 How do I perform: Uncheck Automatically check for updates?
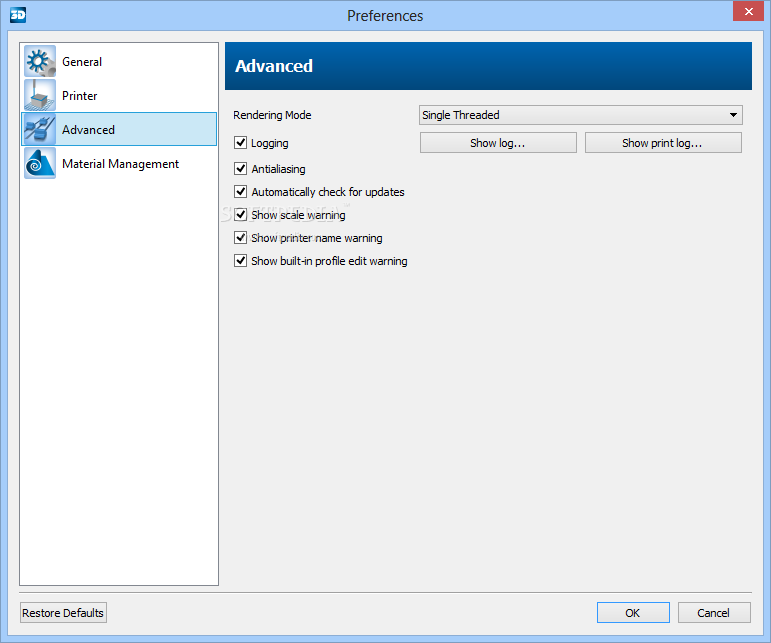click(240, 192)
